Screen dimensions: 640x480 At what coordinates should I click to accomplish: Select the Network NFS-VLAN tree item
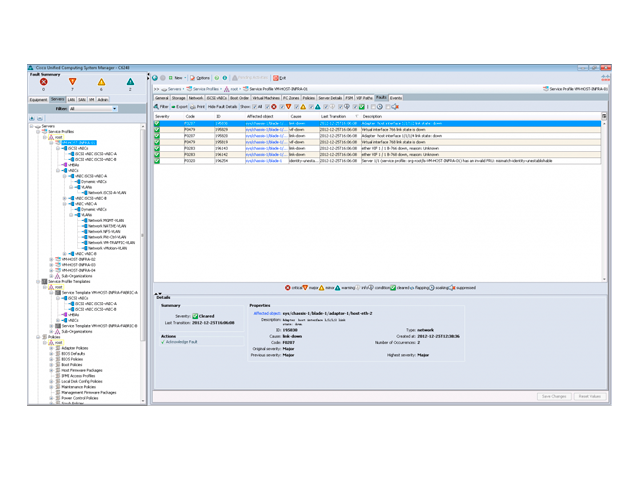103,231
